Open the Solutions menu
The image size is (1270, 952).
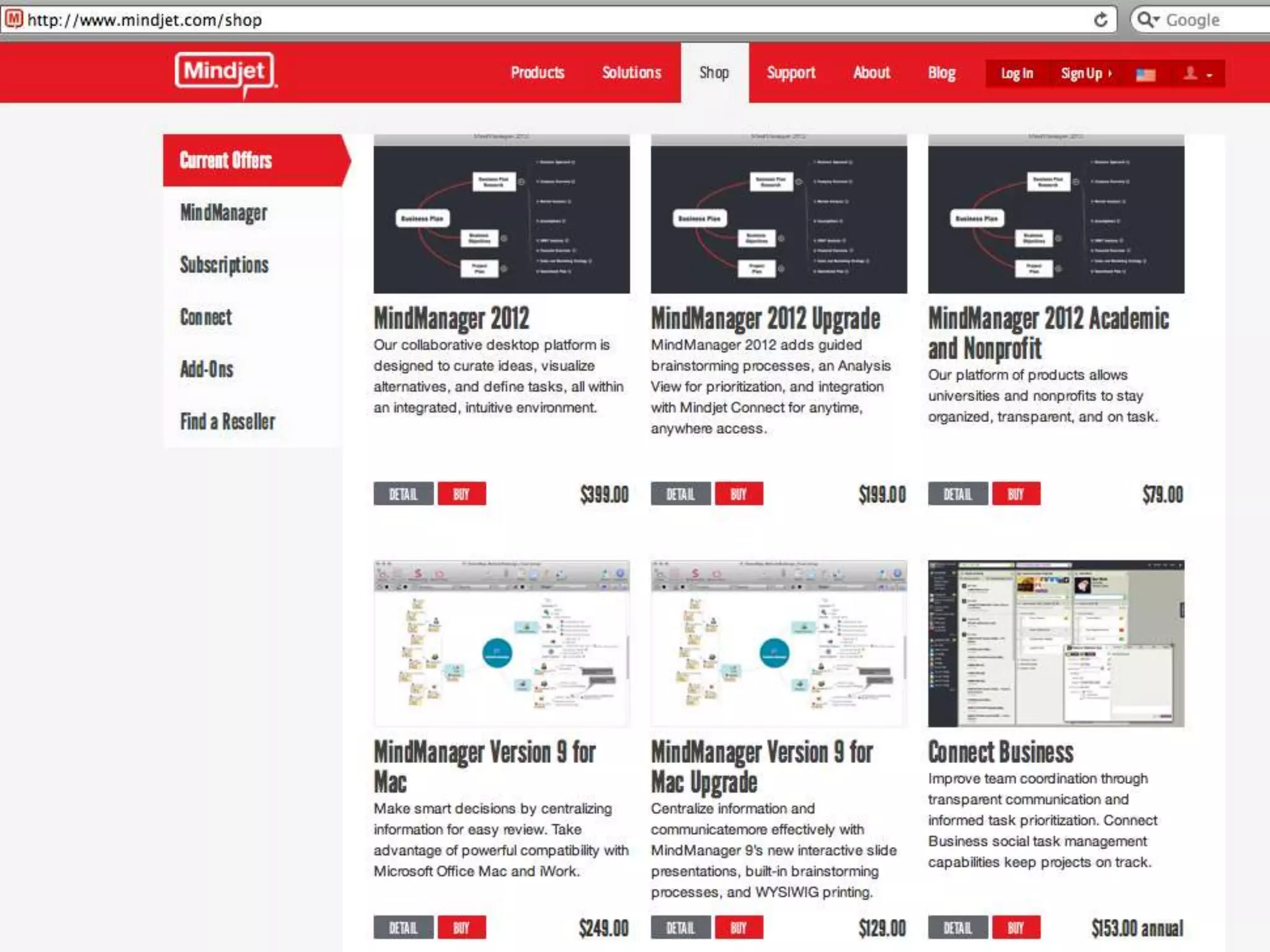tap(631, 73)
